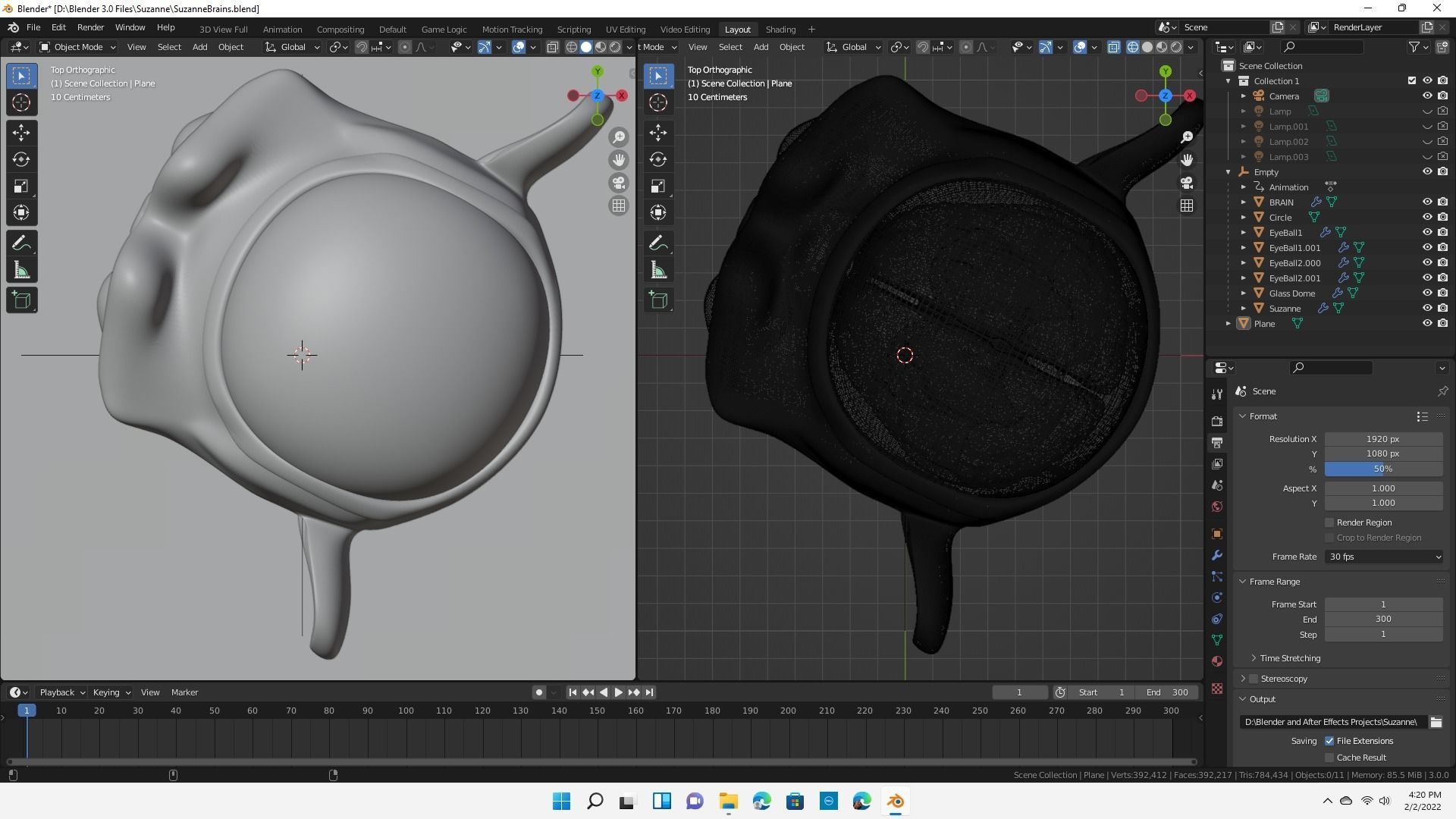Select the Transform tool in left viewport

pyautogui.click(x=21, y=212)
